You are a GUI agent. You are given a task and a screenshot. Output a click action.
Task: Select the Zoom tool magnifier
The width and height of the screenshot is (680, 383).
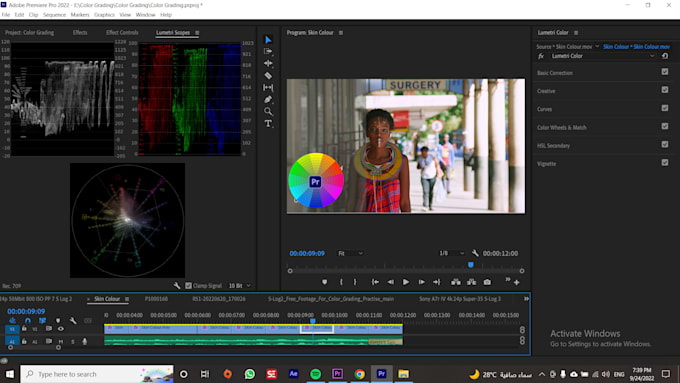tap(268, 111)
